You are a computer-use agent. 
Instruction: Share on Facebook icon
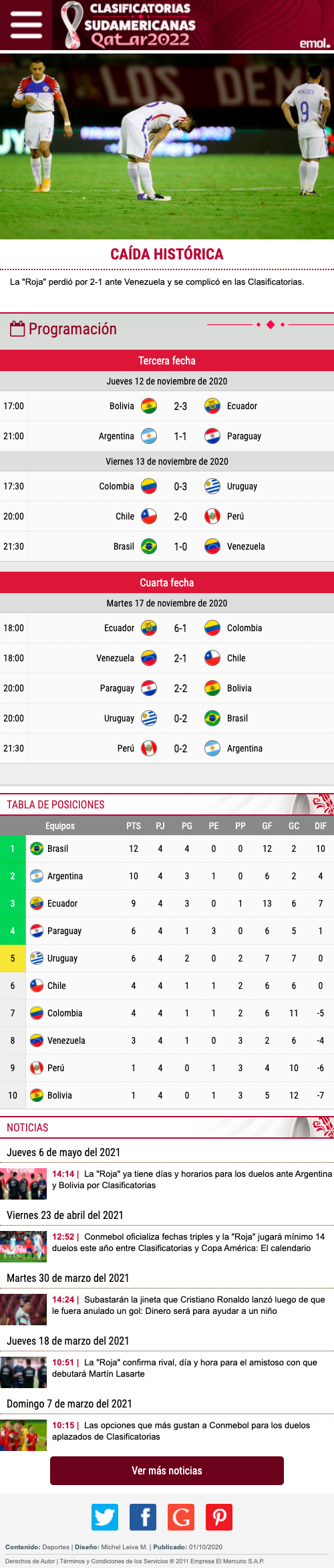tap(143, 1517)
